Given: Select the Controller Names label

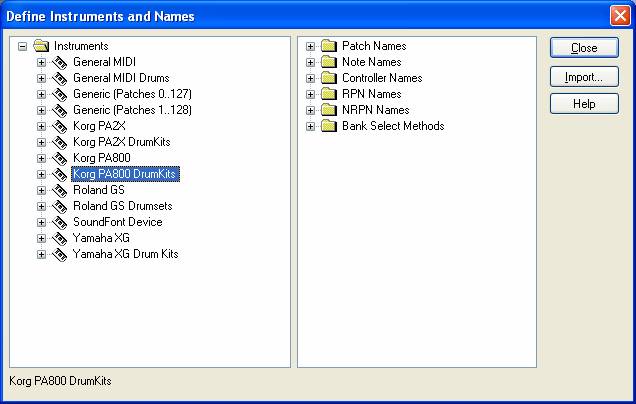Looking at the screenshot, I should tap(382, 78).
